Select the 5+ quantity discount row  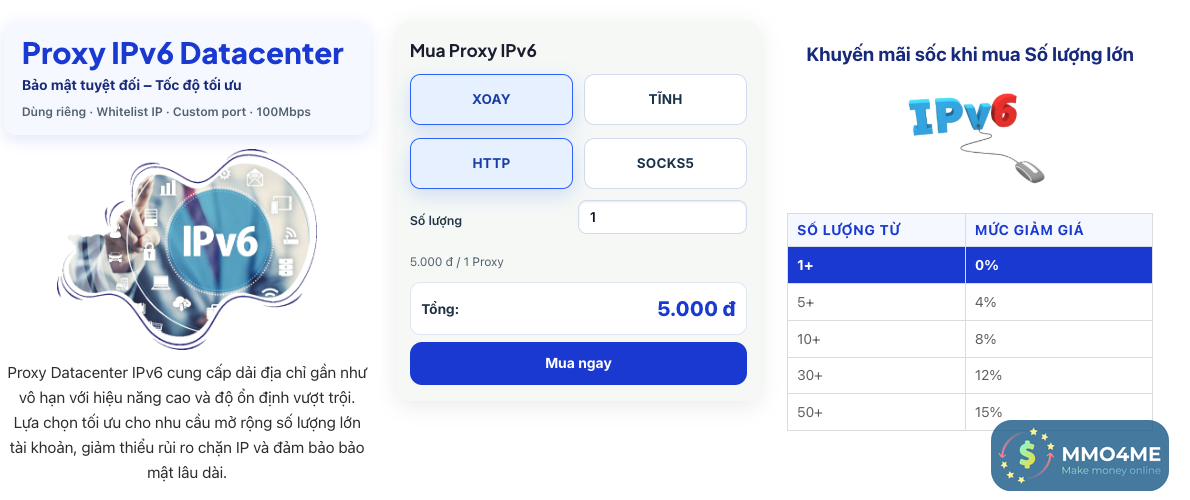969,302
